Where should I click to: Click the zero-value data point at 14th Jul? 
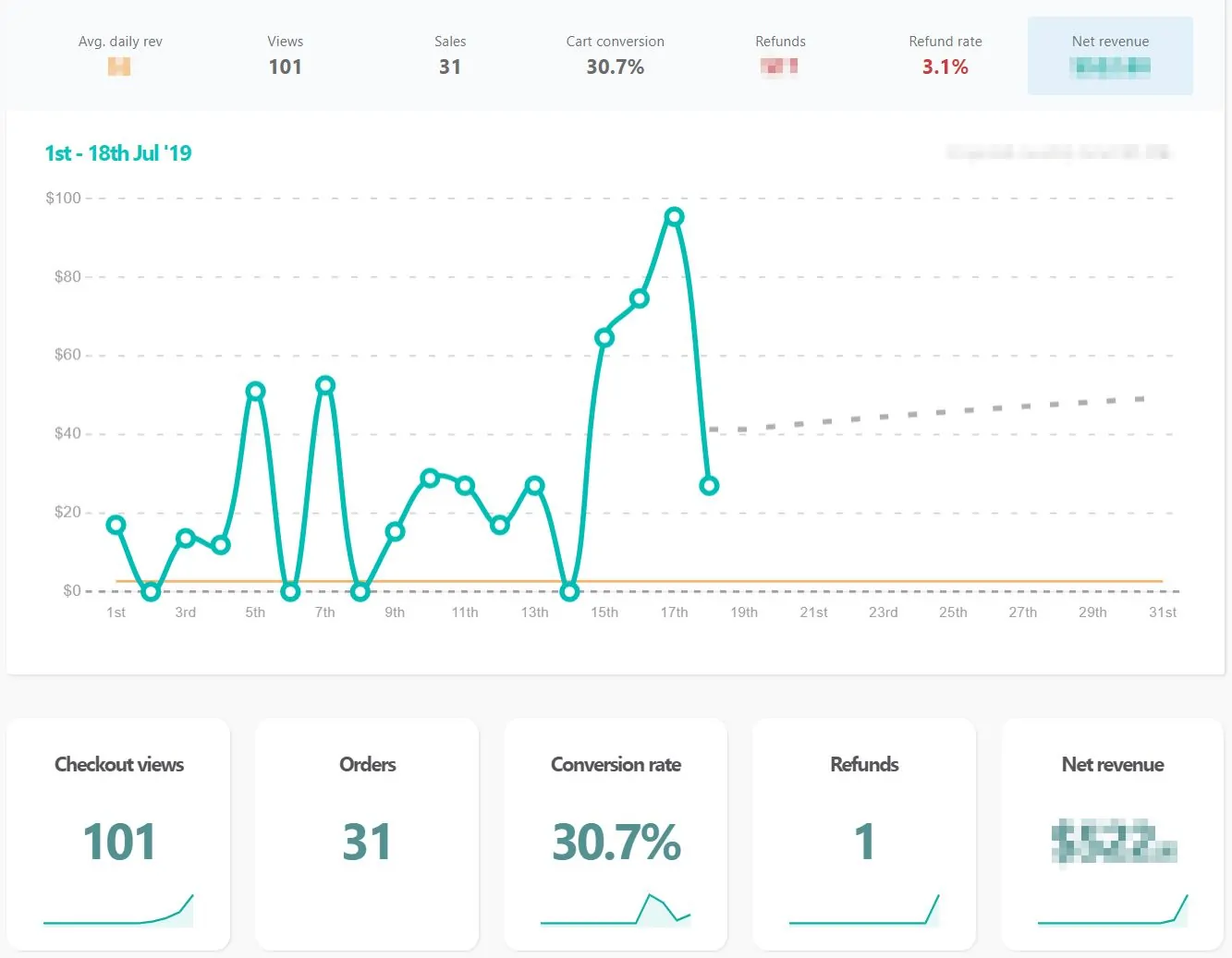click(x=569, y=591)
